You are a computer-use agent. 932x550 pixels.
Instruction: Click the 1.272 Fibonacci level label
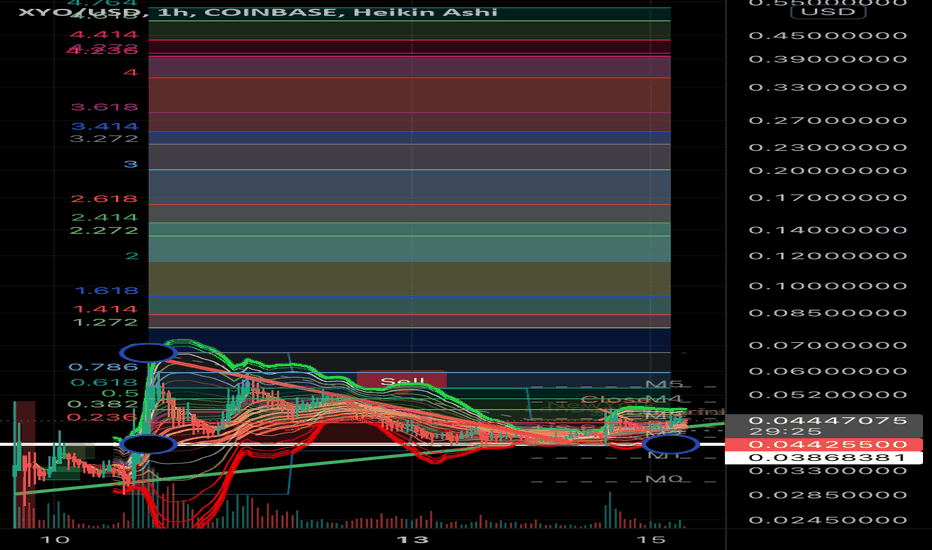(x=105, y=322)
